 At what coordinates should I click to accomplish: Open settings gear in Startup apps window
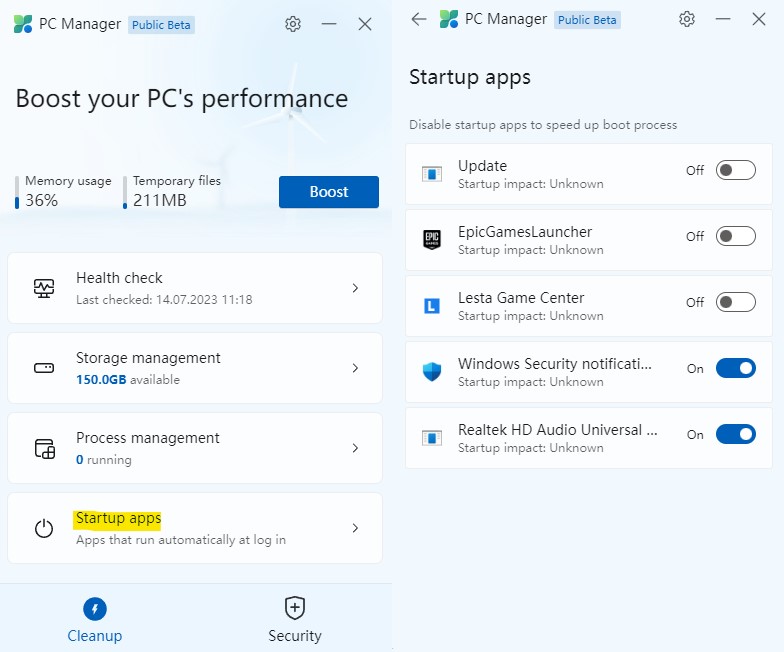686,19
